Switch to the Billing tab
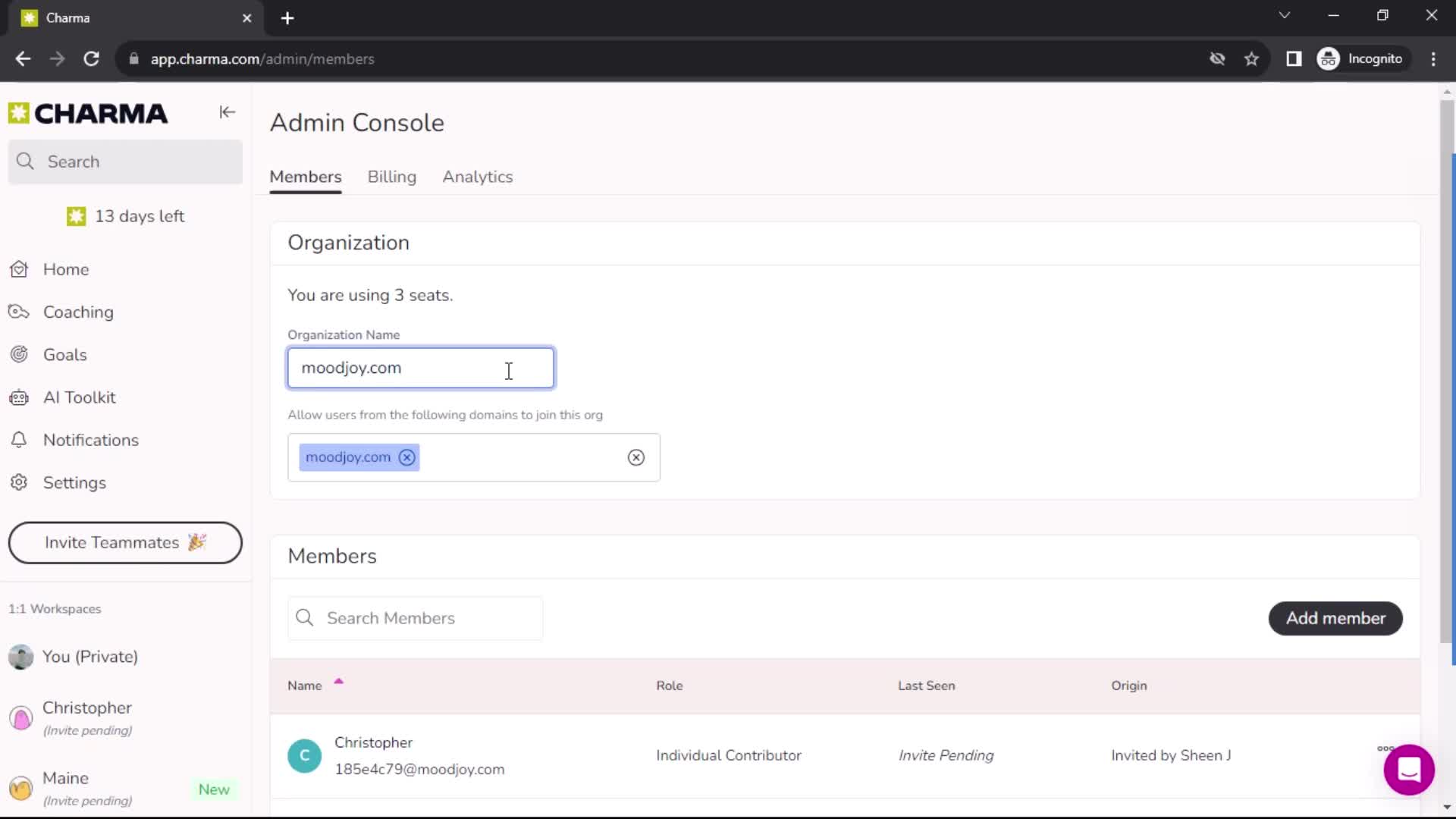 tap(392, 177)
